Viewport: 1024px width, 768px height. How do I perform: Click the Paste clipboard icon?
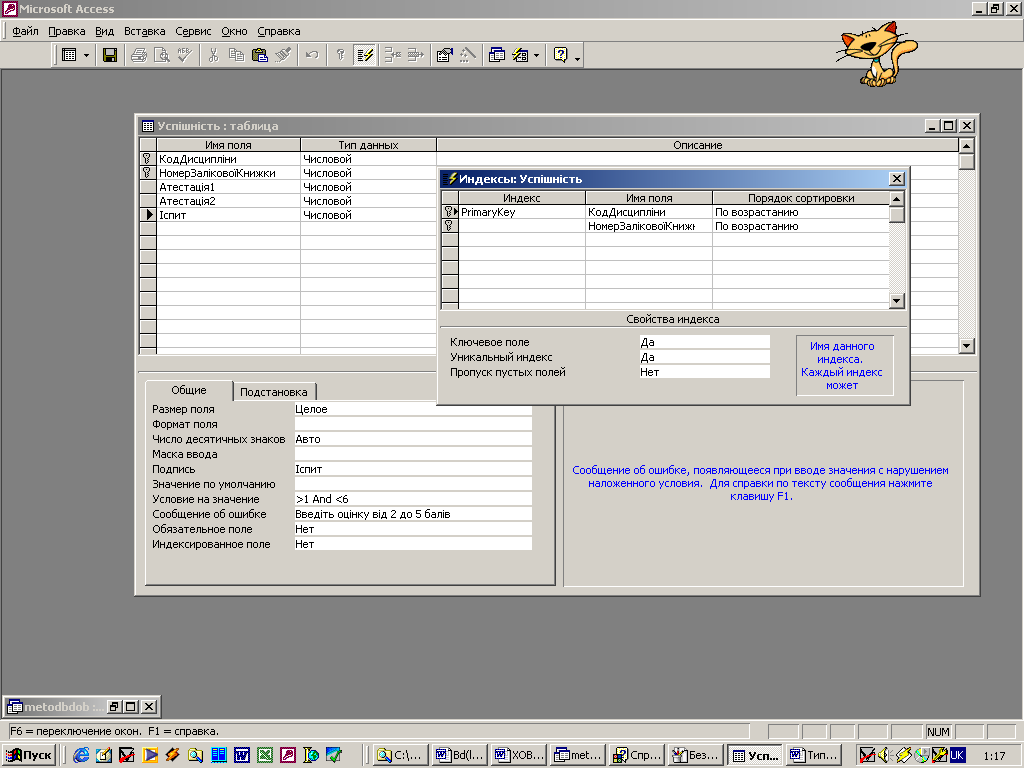point(260,56)
